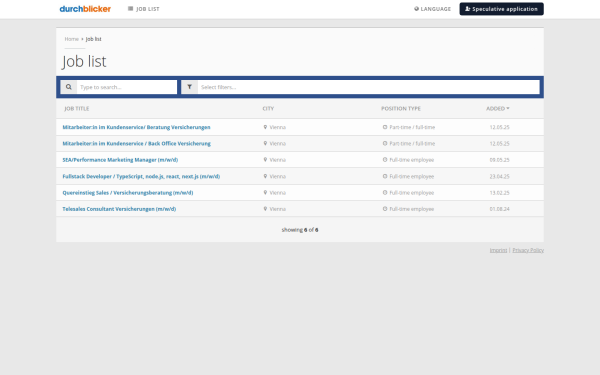Screen dimensions: 600x375
Task: Sort by the Added column arrow
Action: (x=508, y=109)
